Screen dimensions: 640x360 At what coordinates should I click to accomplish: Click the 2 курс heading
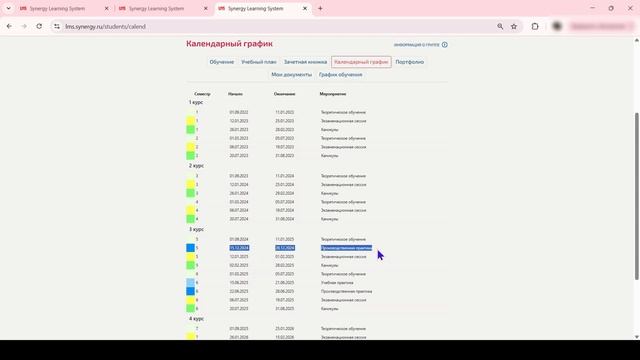[x=196, y=166]
